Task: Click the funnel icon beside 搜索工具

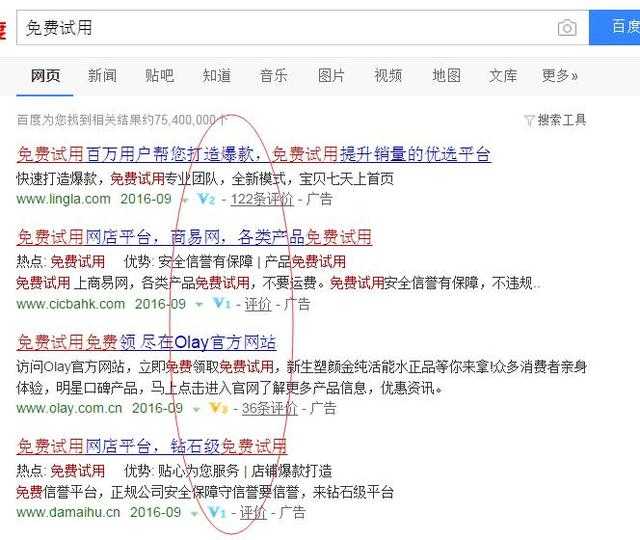Action: tap(529, 120)
